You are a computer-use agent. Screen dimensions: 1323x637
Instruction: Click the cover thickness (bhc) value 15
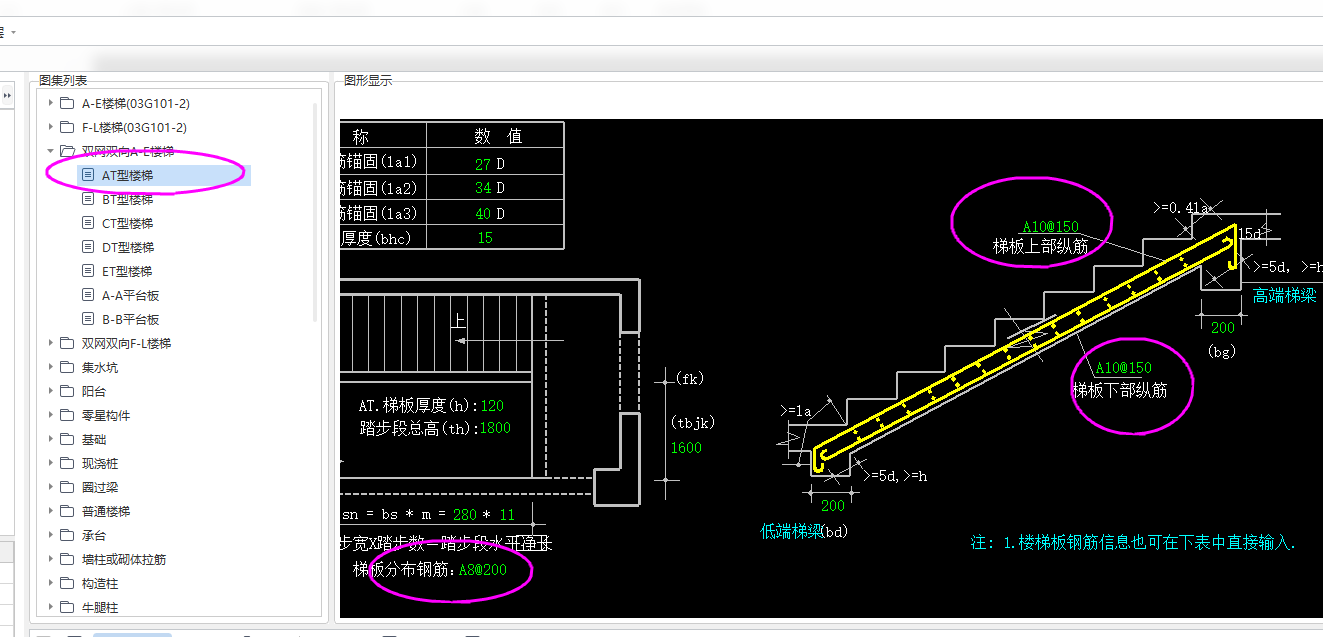click(x=485, y=238)
